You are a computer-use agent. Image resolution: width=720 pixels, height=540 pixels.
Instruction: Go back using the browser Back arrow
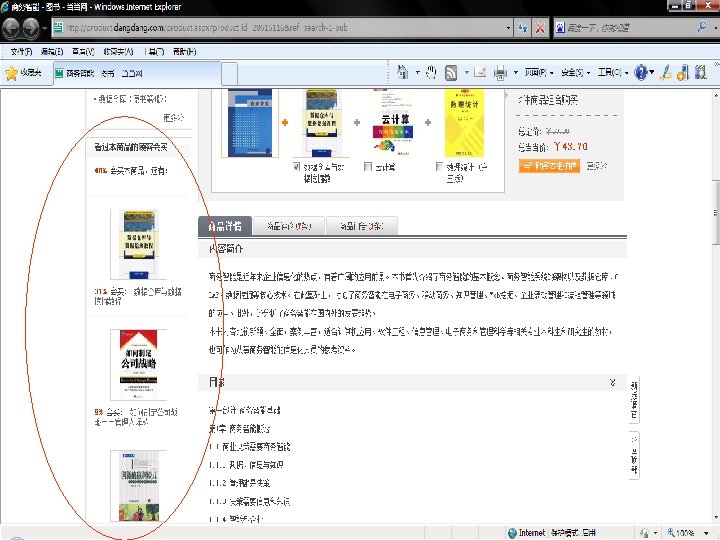pyautogui.click(x=11, y=28)
